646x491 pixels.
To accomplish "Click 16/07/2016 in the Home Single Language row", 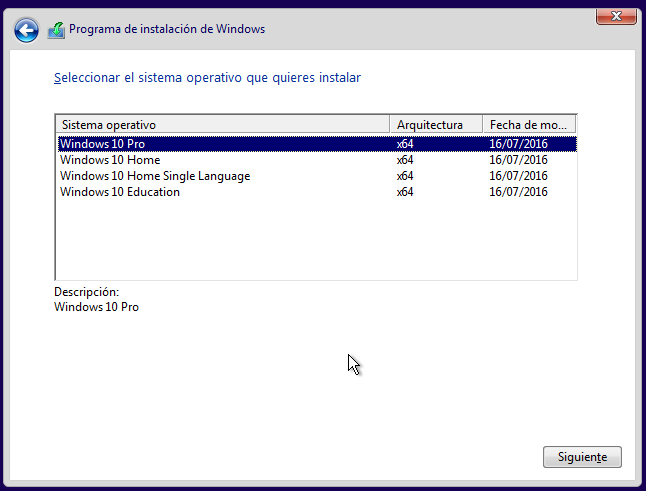I will (518, 176).
